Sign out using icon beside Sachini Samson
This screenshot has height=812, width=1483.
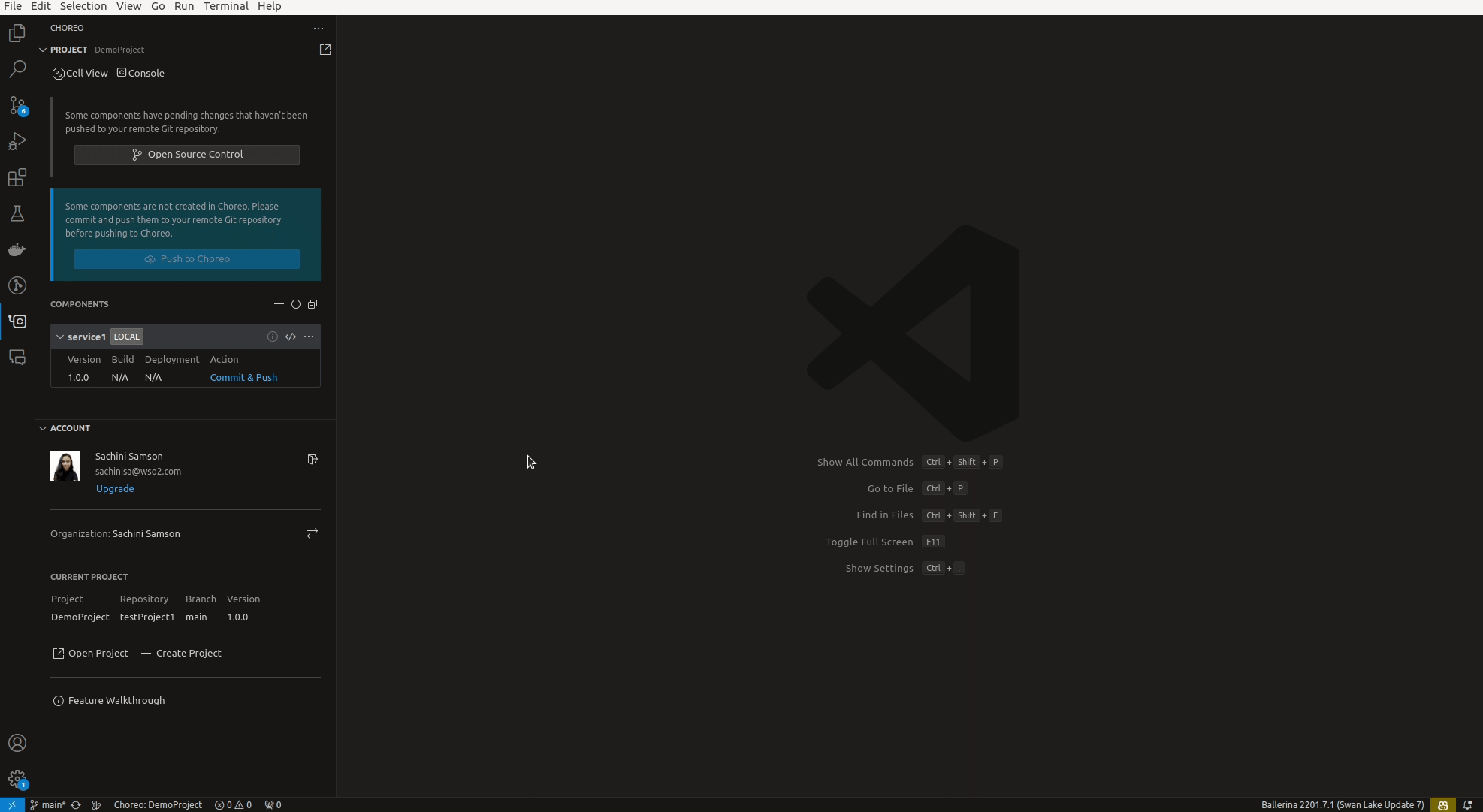313,459
